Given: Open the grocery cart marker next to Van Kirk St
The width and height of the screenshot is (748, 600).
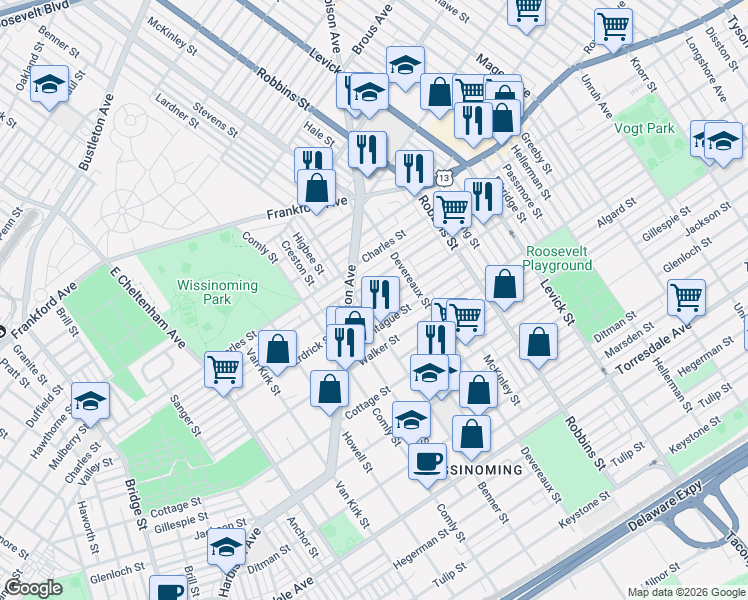Looking at the screenshot, I should coord(224,371).
